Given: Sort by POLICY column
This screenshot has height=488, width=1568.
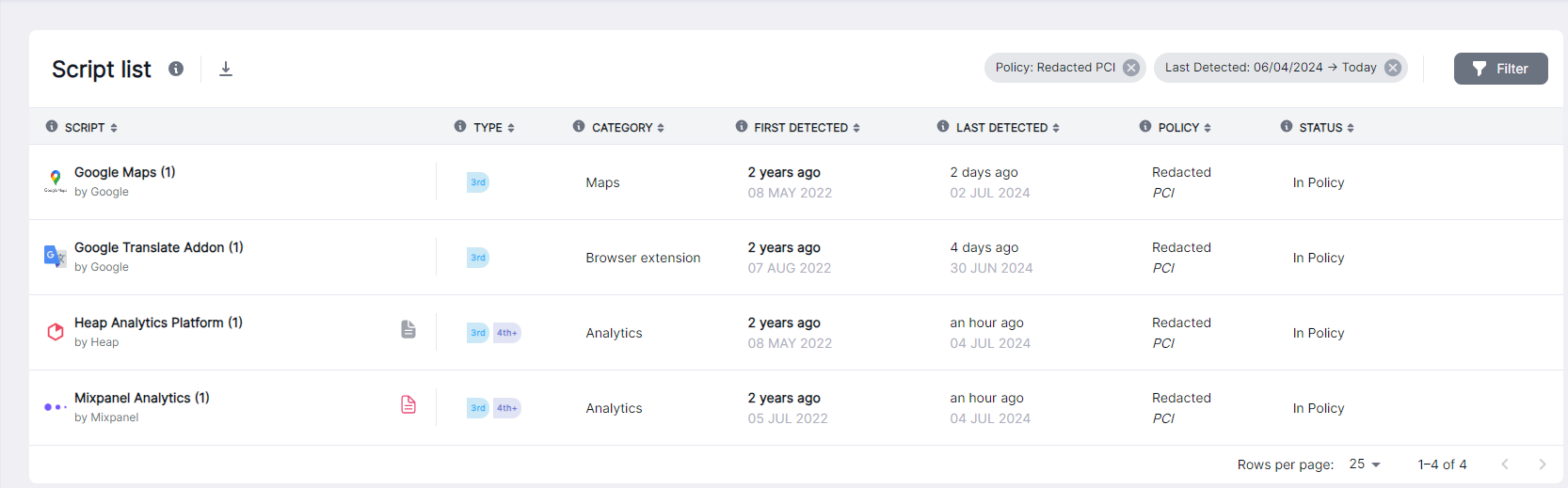Looking at the screenshot, I should (1208, 128).
